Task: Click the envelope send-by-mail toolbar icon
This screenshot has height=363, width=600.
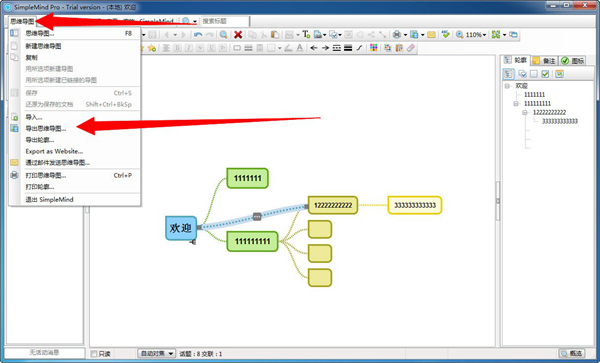Action: [431, 35]
